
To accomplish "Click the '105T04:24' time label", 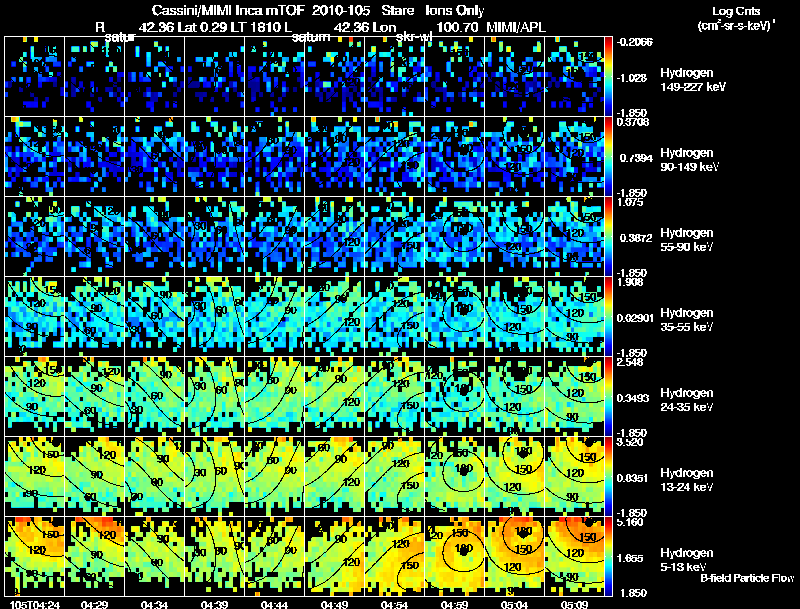I will pos(35,604).
